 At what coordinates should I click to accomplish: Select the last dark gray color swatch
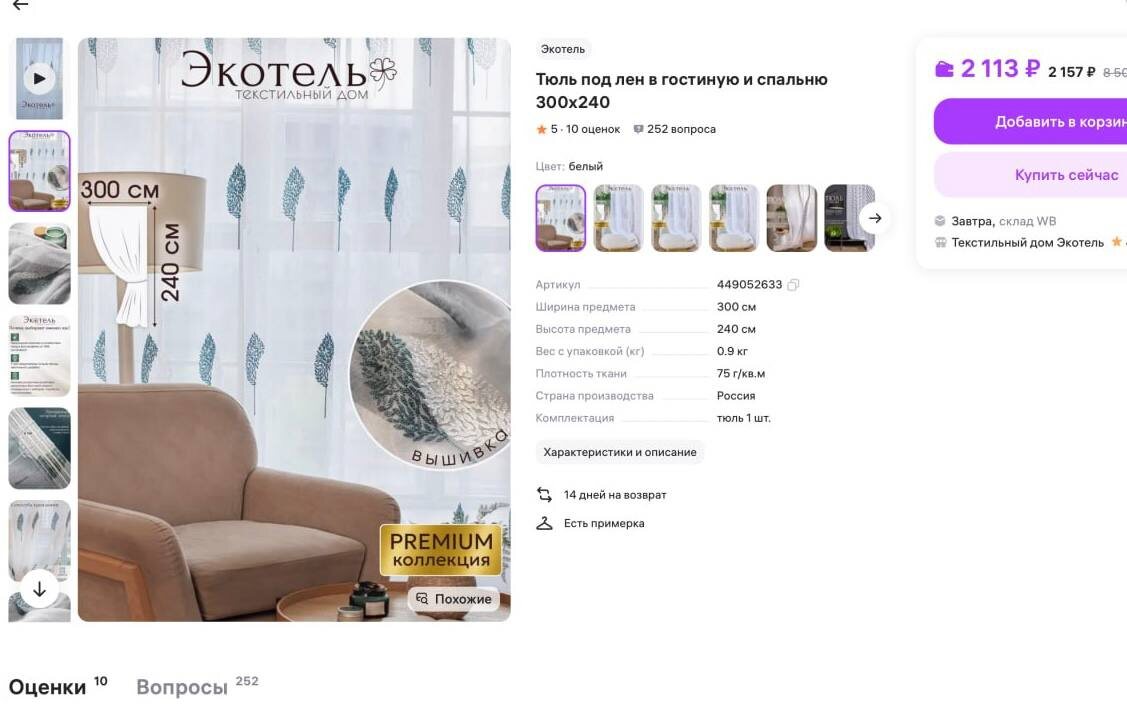tap(849, 218)
